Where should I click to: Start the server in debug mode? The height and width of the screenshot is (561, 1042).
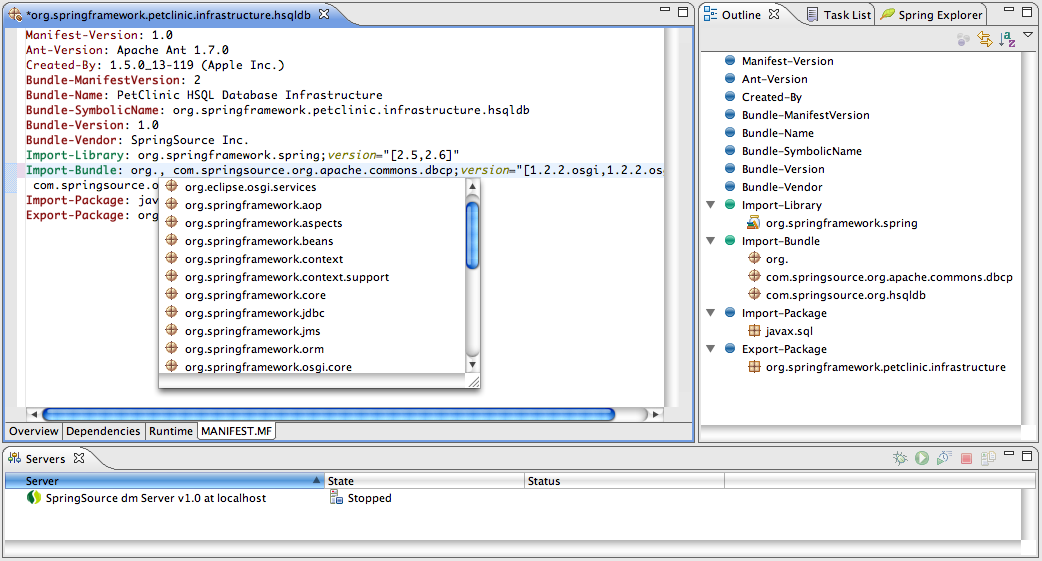tap(900, 458)
